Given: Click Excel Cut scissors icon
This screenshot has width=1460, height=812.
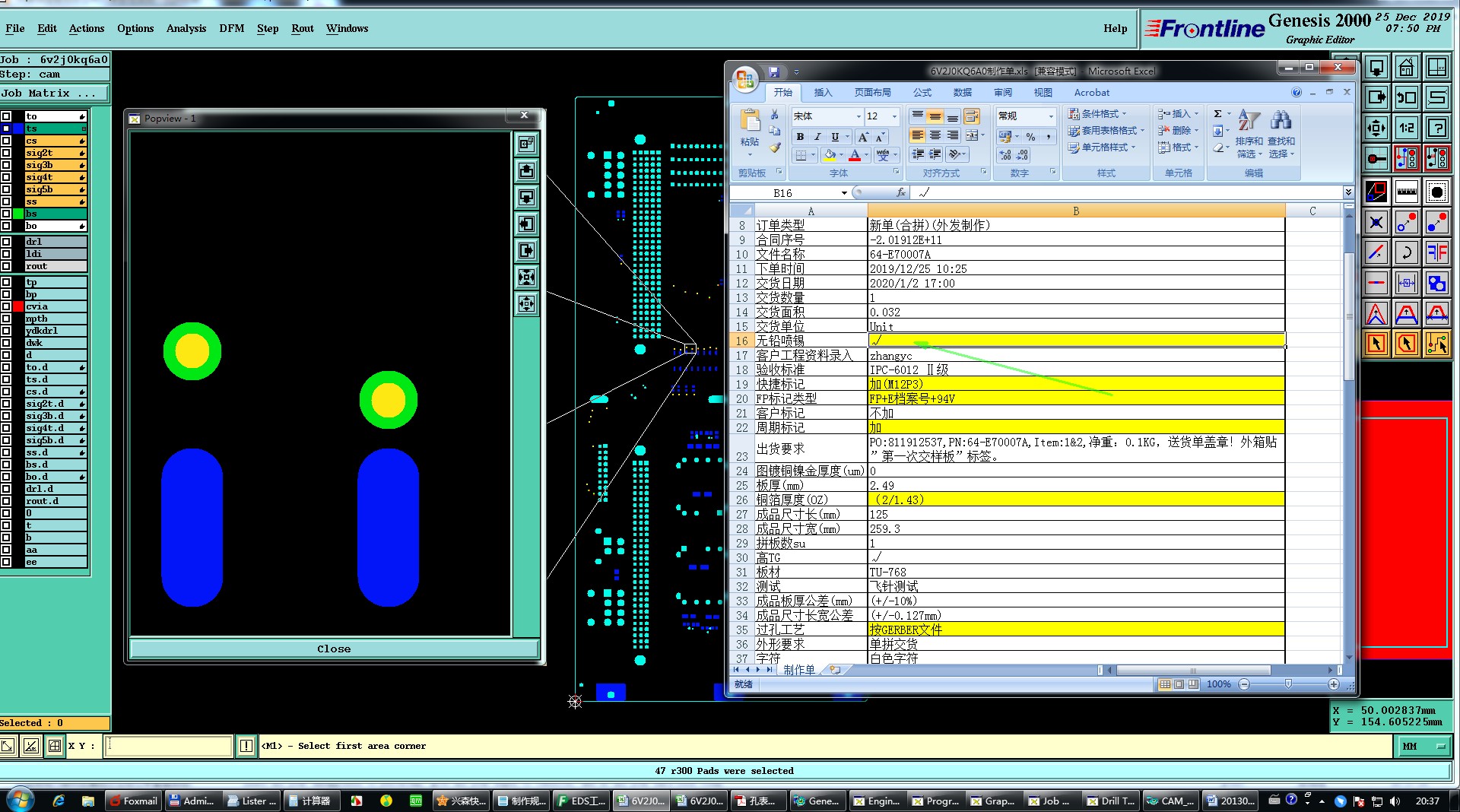Looking at the screenshot, I should pos(775,115).
